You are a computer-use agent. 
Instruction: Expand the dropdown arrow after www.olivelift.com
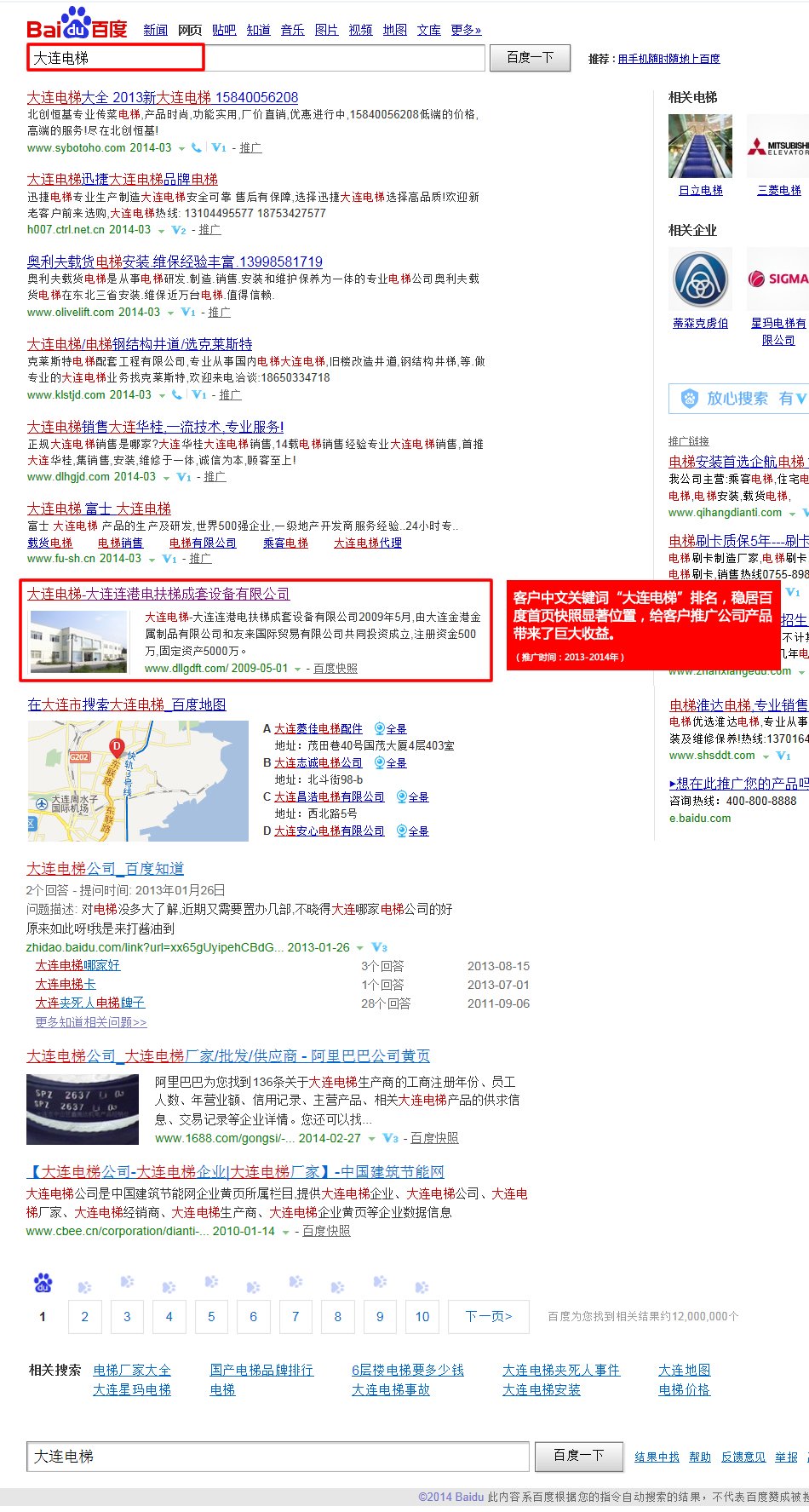coord(170,313)
